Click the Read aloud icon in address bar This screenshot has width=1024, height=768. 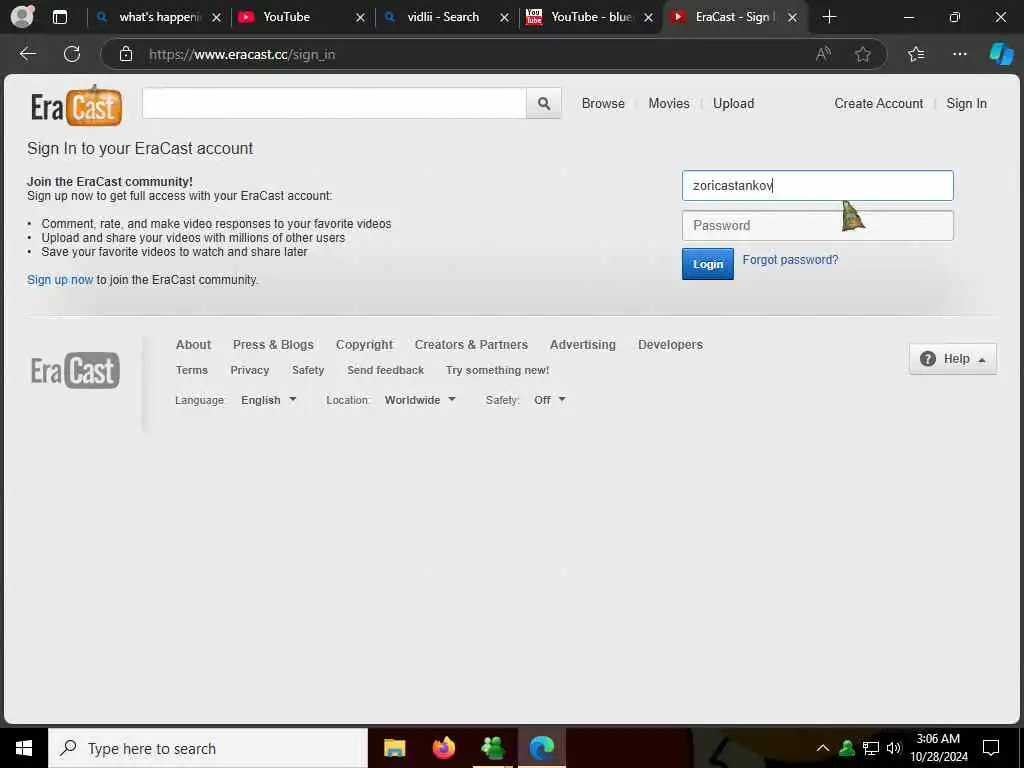click(x=823, y=54)
